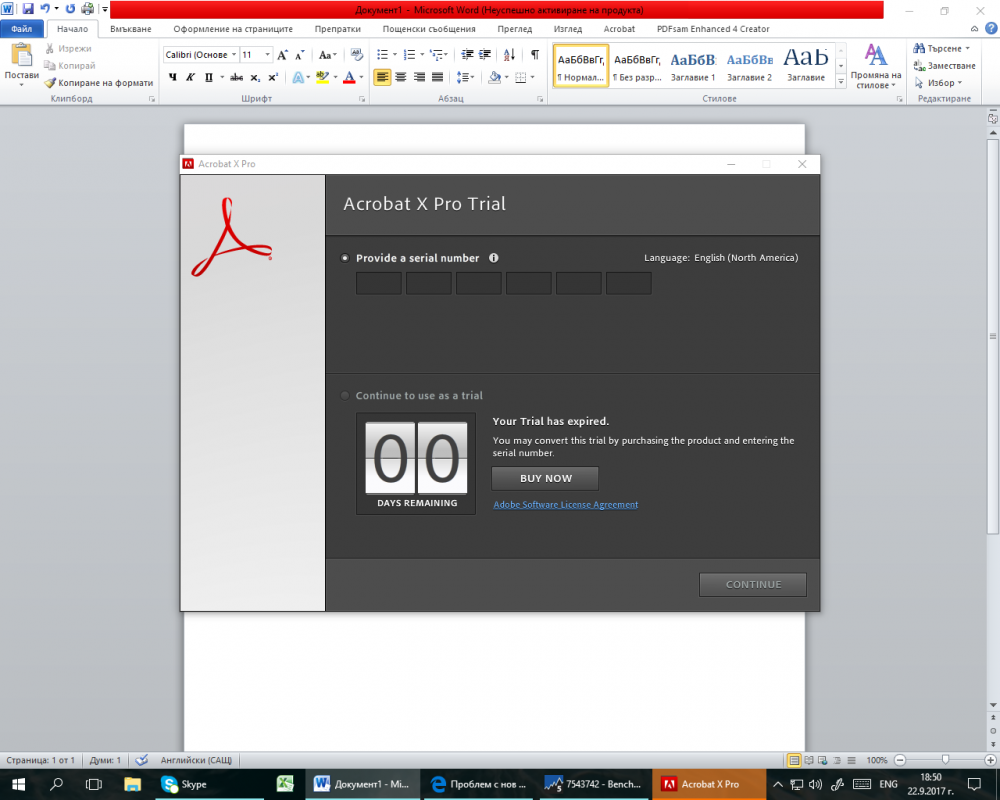Click the Format Painter brush icon
This screenshot has width=1000, height=800.
pos(50,82)
